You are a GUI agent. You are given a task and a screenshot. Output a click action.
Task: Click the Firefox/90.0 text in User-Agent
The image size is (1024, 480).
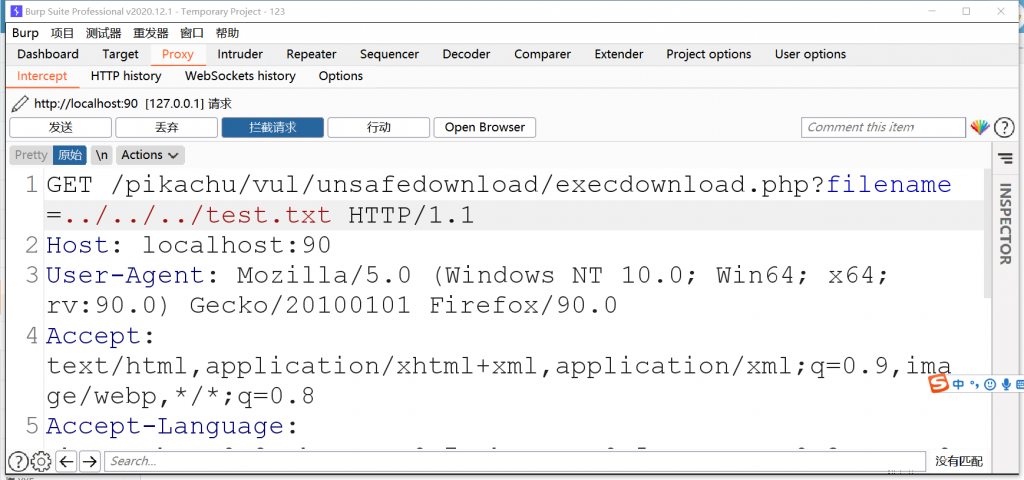[523, 306]
